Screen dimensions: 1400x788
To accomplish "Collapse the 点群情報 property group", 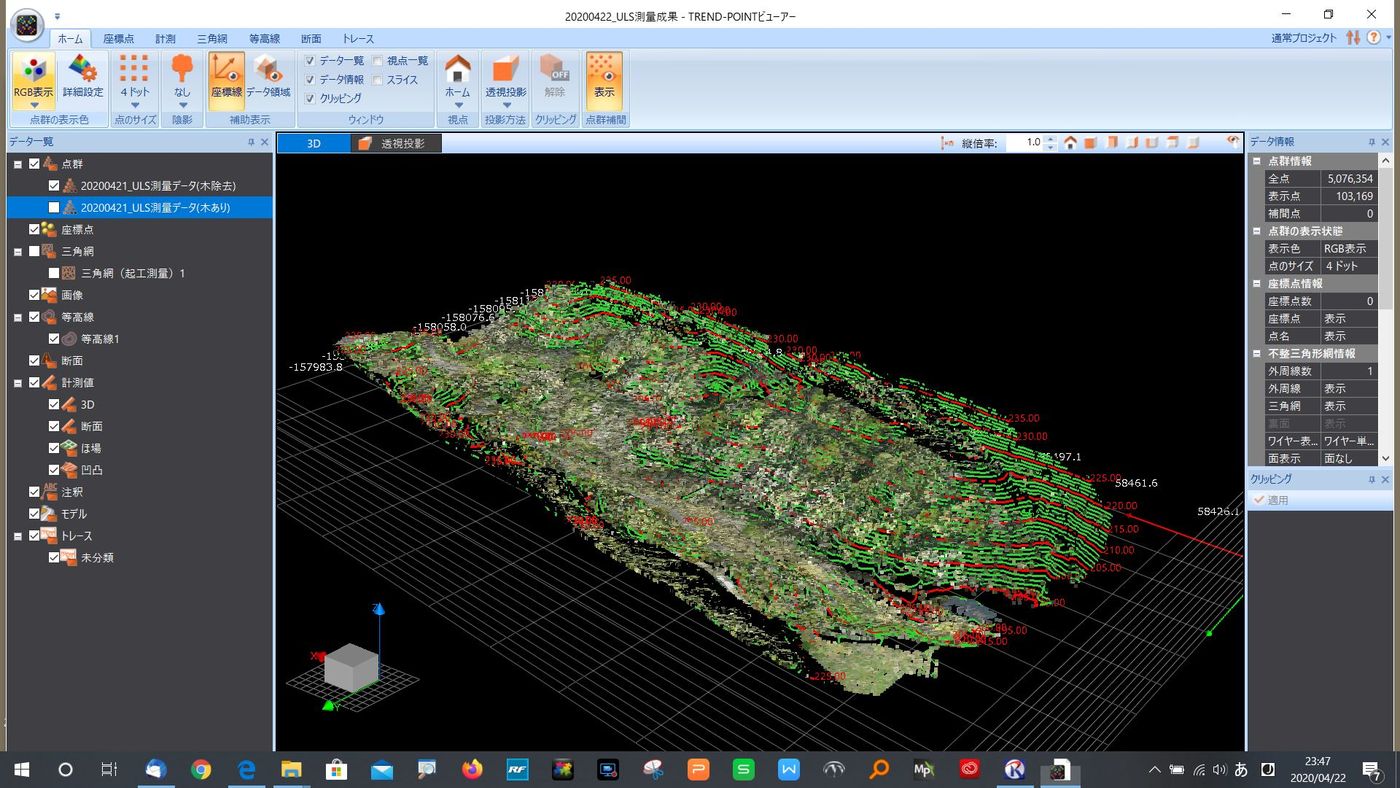I will (1257, 161).
